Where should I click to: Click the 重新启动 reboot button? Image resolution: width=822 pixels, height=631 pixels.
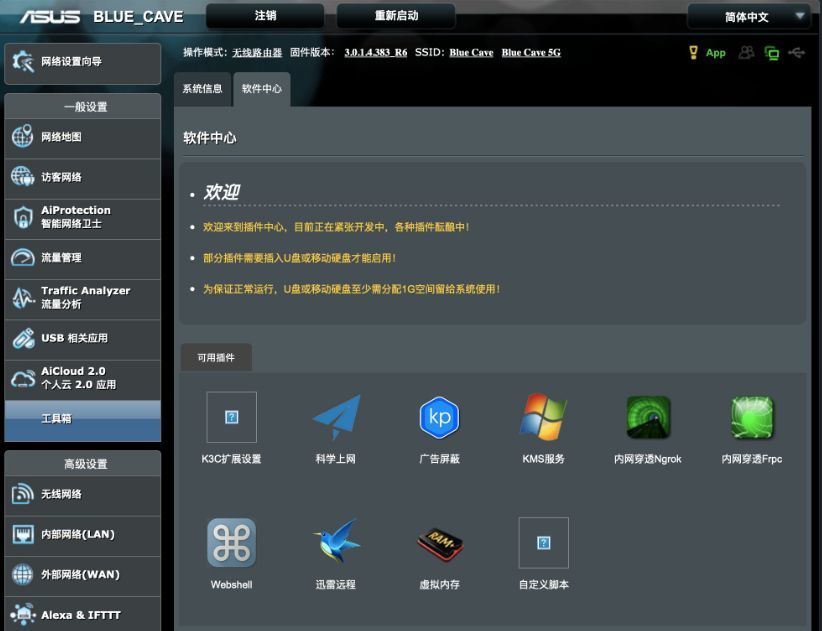pyautogui.click(x=396, y=16)
